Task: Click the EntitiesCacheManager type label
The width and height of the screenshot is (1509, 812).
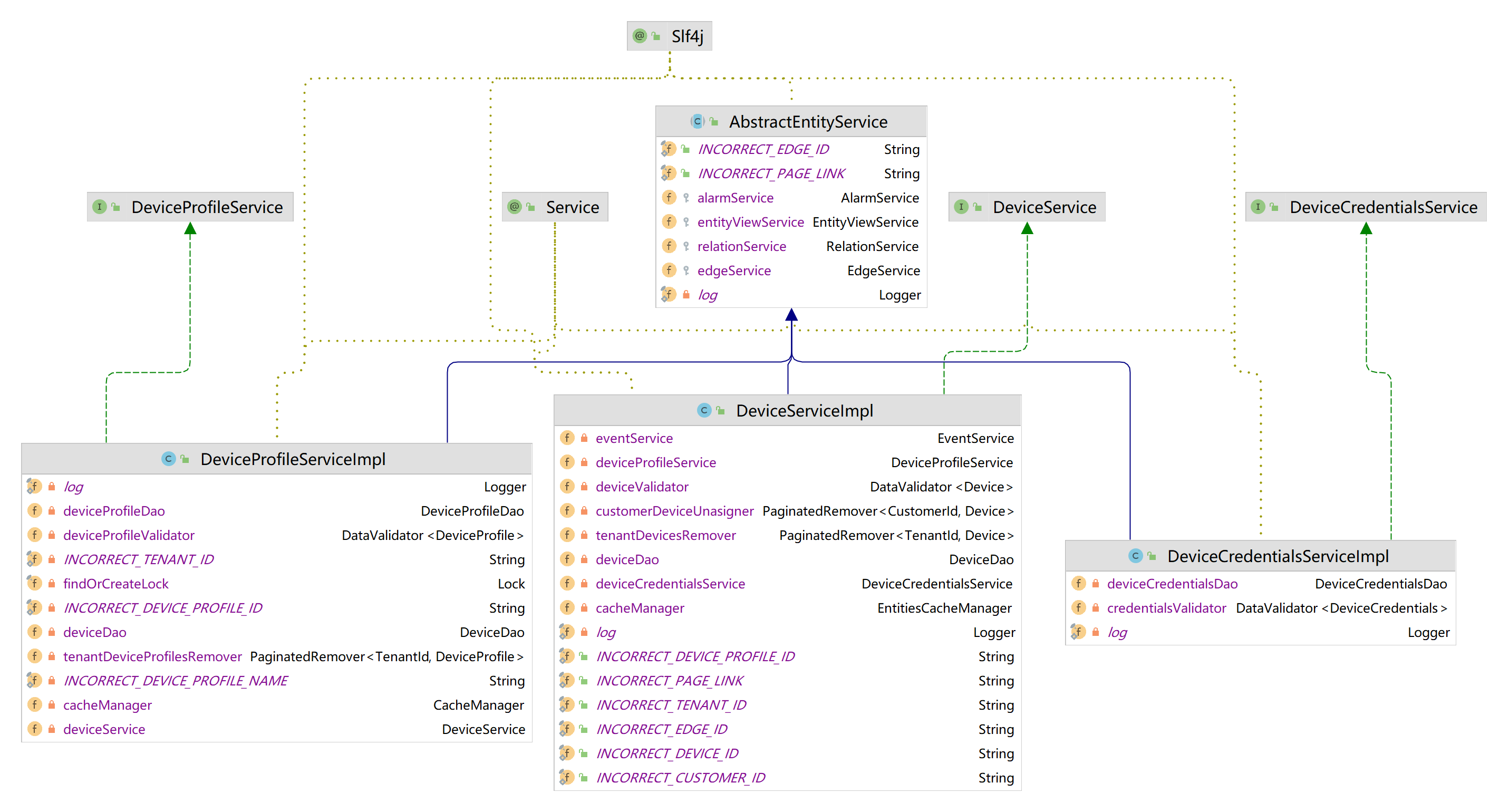Action: pos(944,608)
